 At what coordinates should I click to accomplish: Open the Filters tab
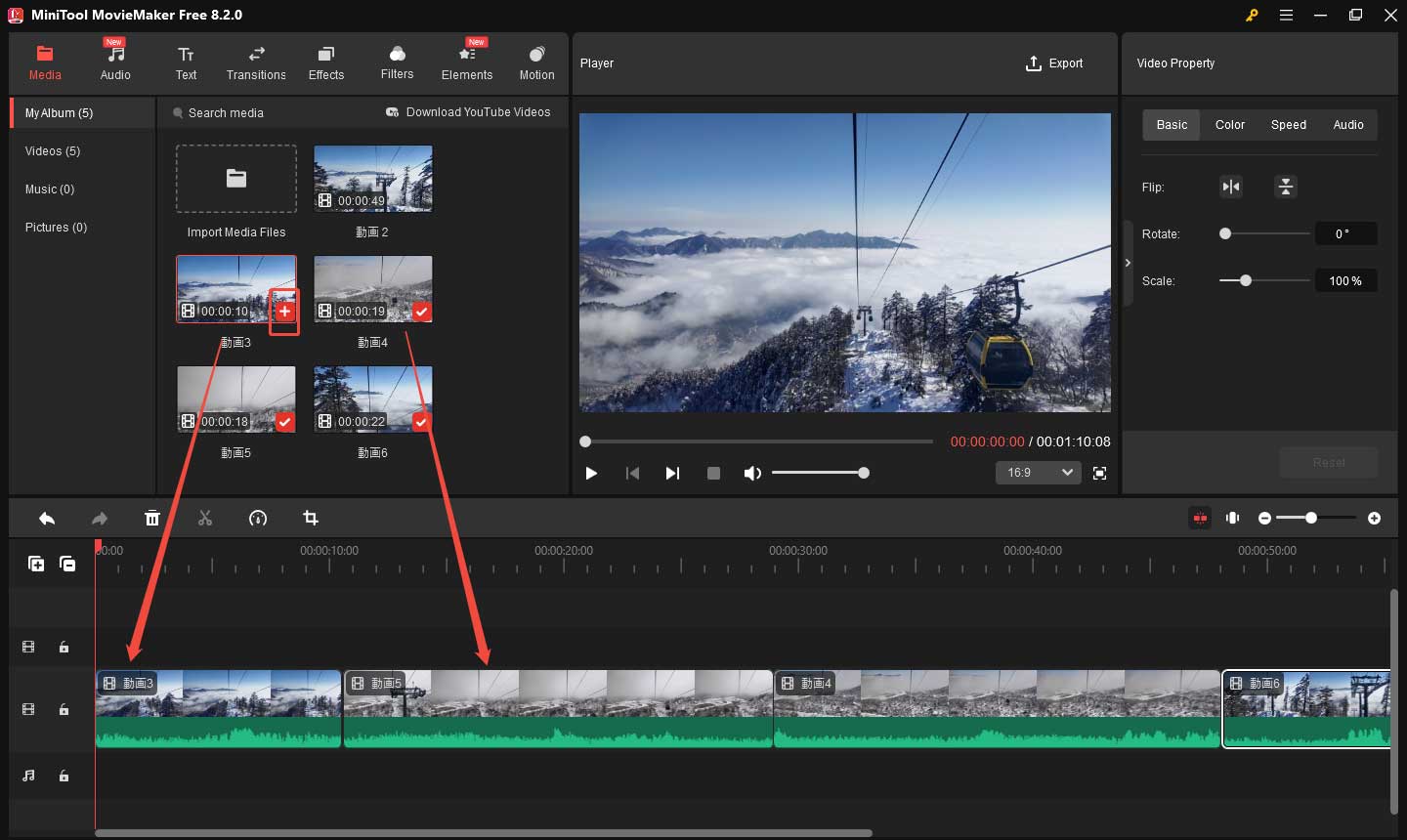tap(397, 63)
